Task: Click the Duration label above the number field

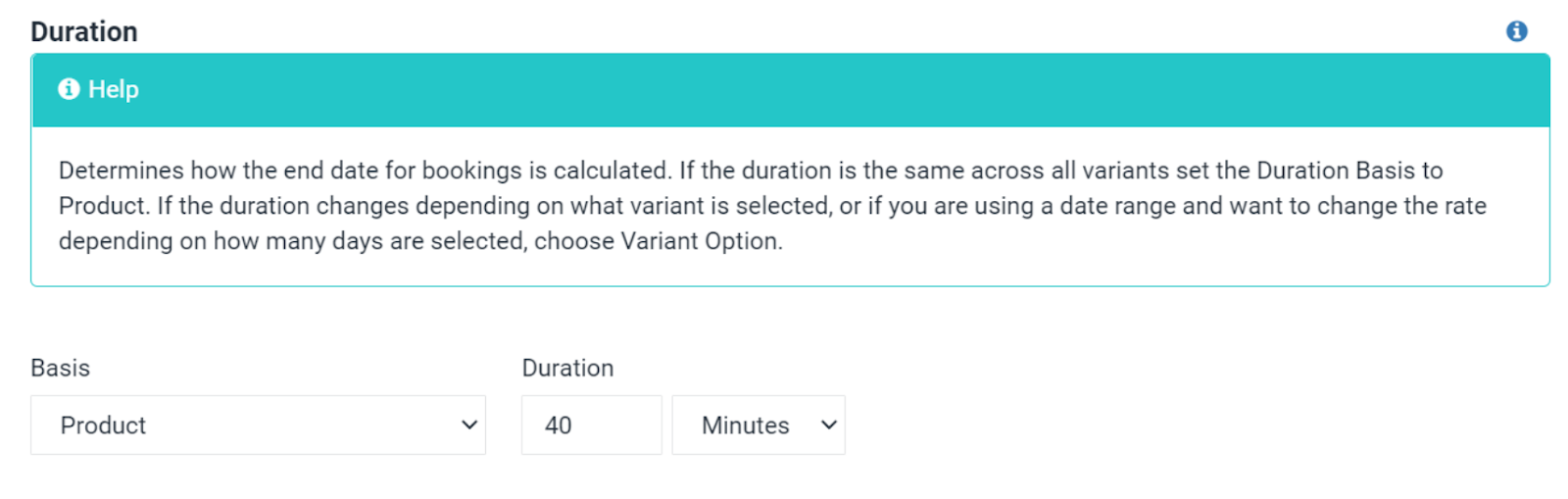Action: pyautogui.click(x=567, y=369)
